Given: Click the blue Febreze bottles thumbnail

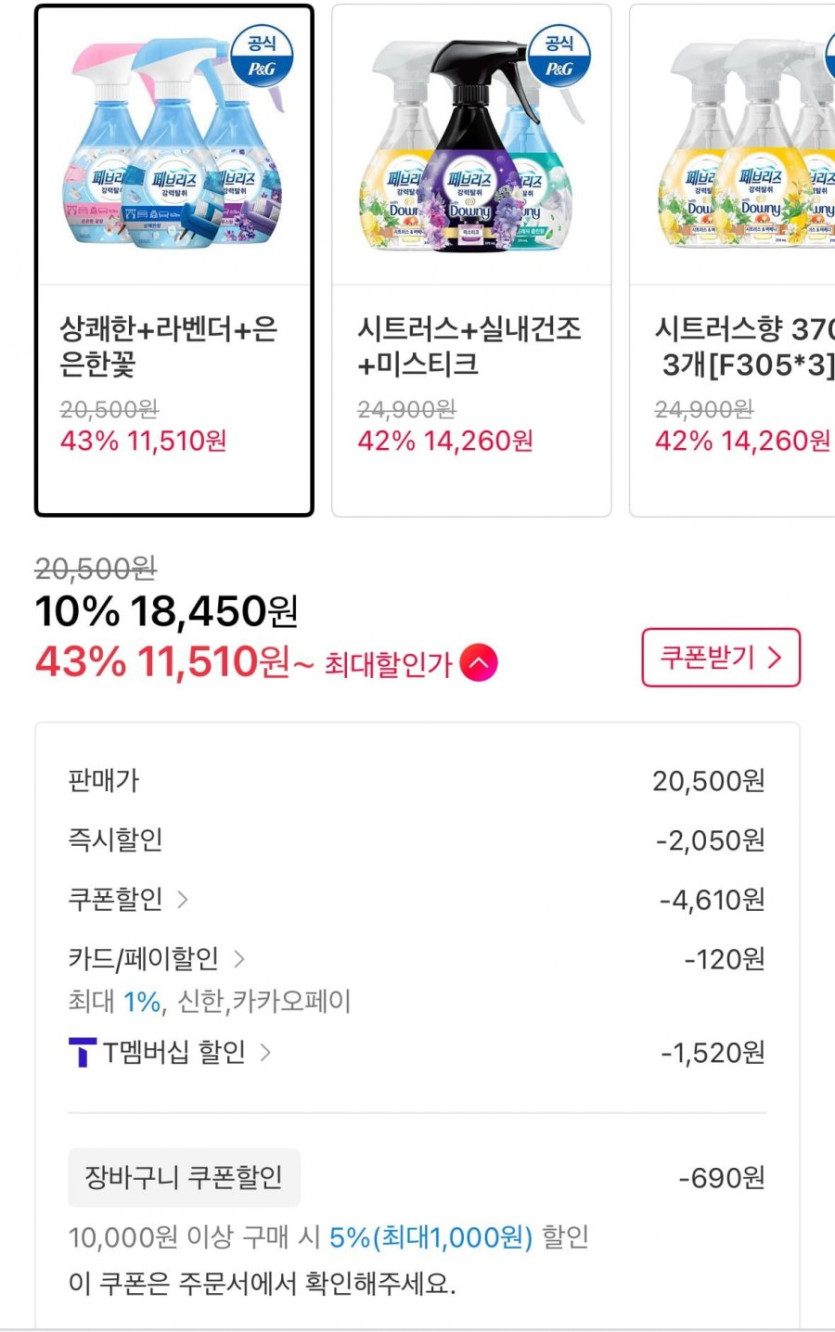Looking at the screenshot, I should coord(174,145).
